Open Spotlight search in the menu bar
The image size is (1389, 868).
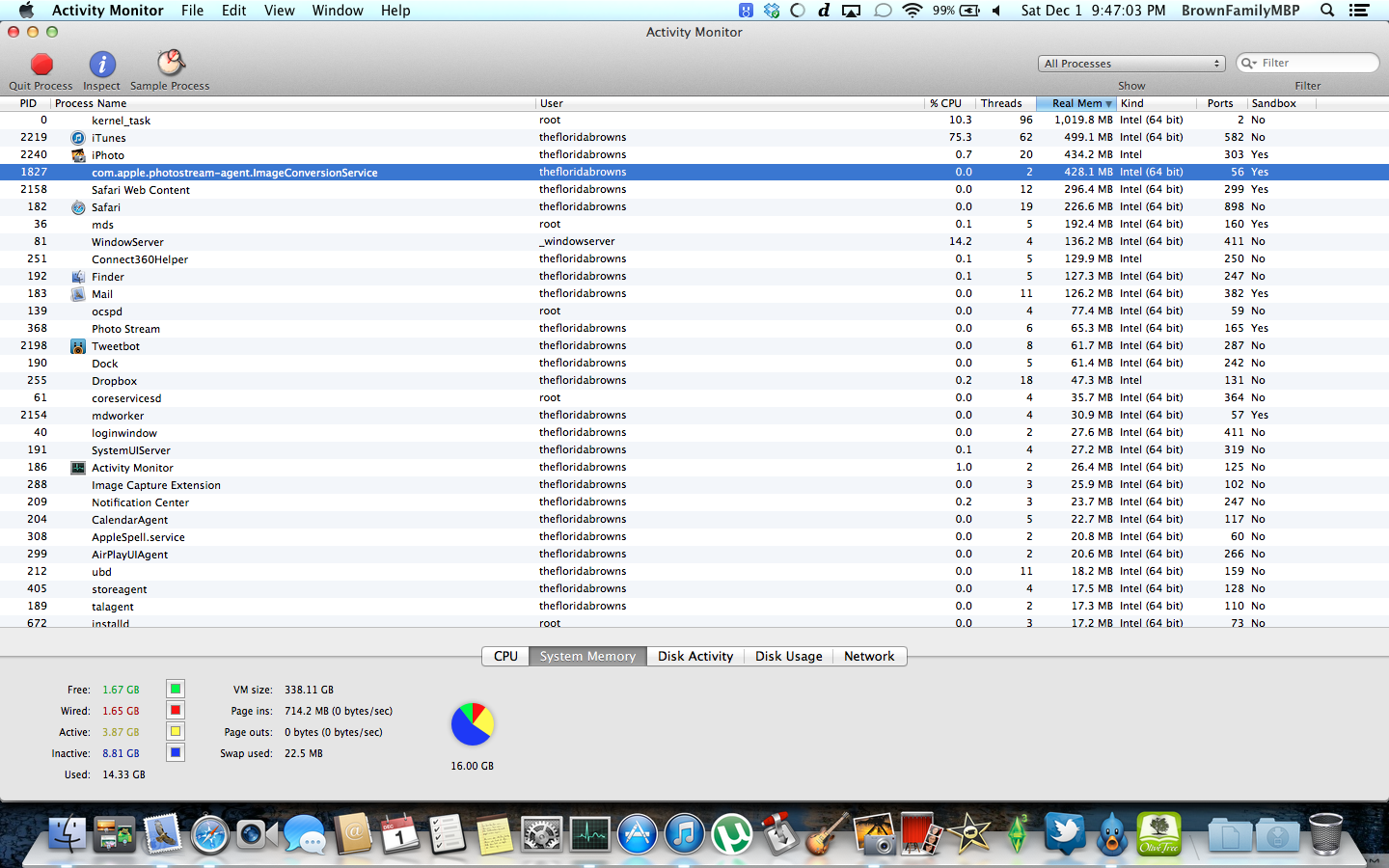pyautogui.click(x=1327, y=11)
